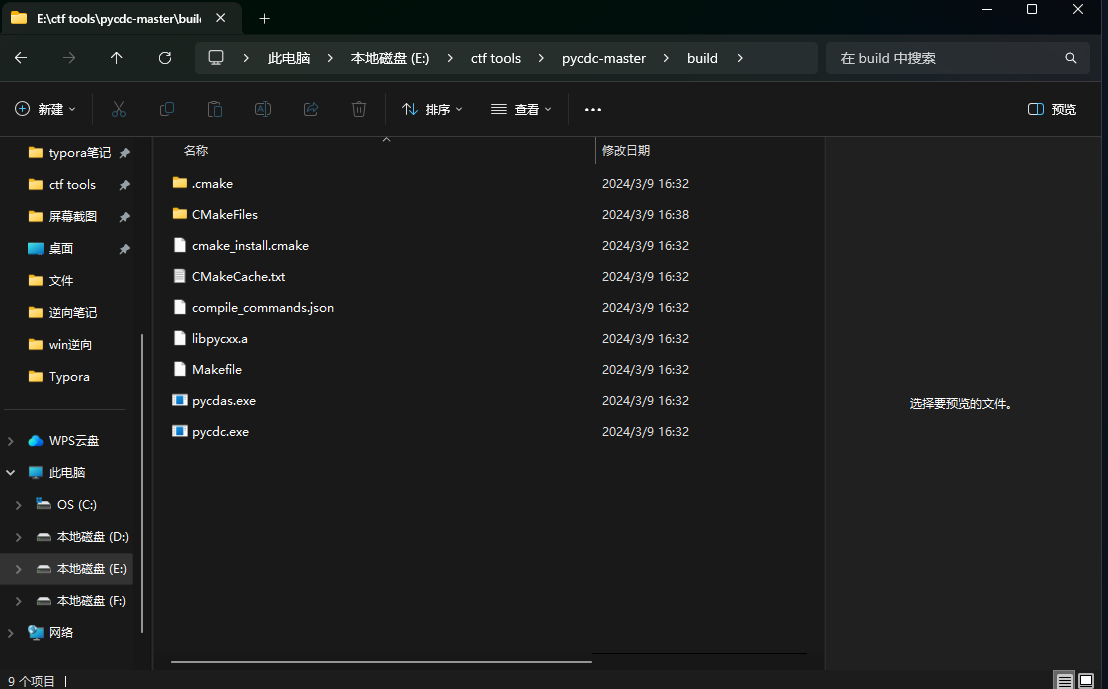Screen dimensions: 1108x689
Task: Click the Cut scissors icon in toolbar
Action: (119, 109)
